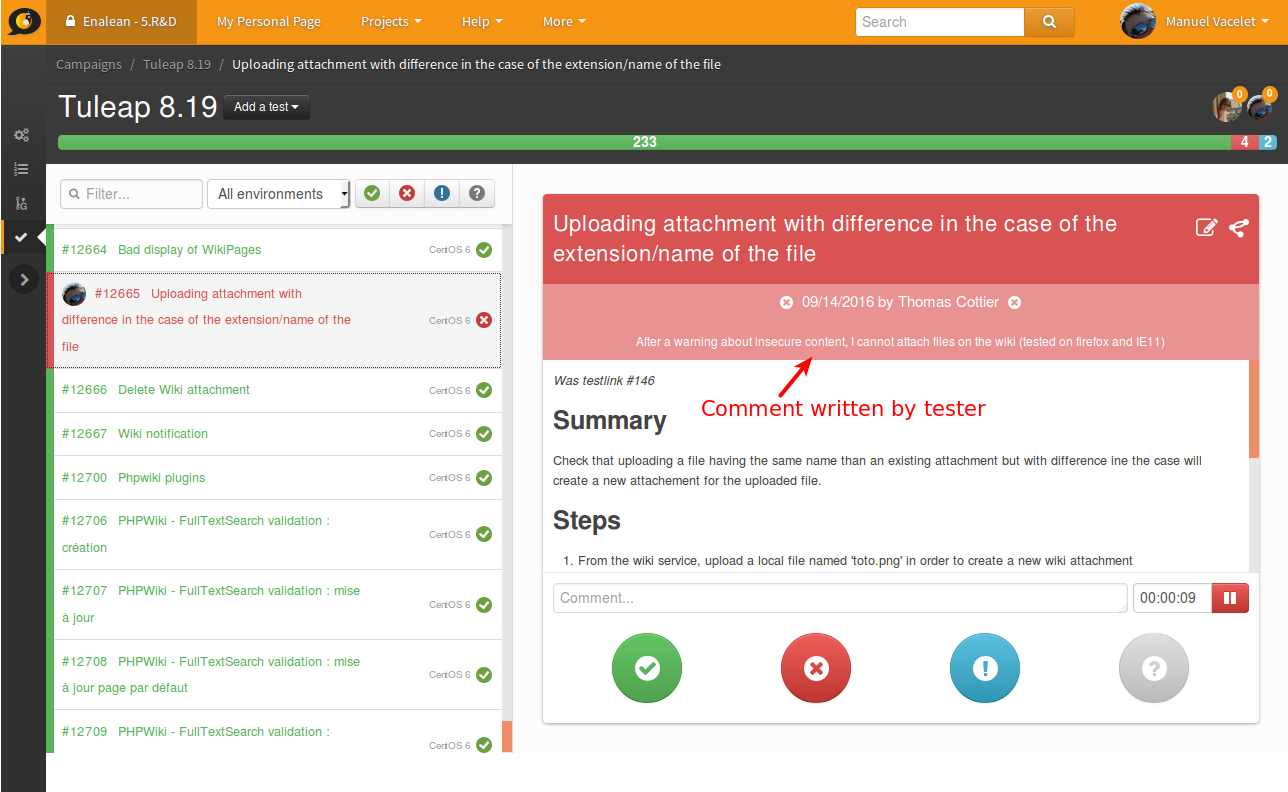This screenshot has width=1288, height=792.
Task: Focus the top Search field
Action: 940,21
